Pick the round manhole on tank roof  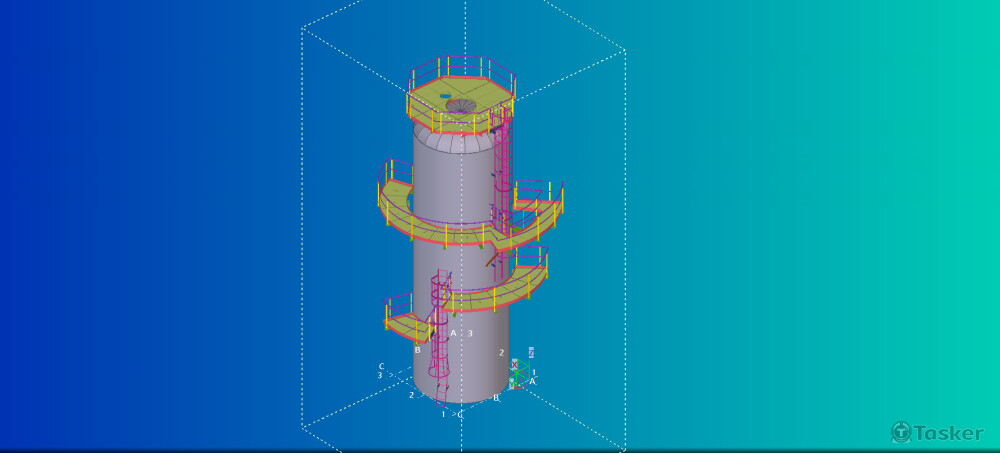(x=460, y=106)
